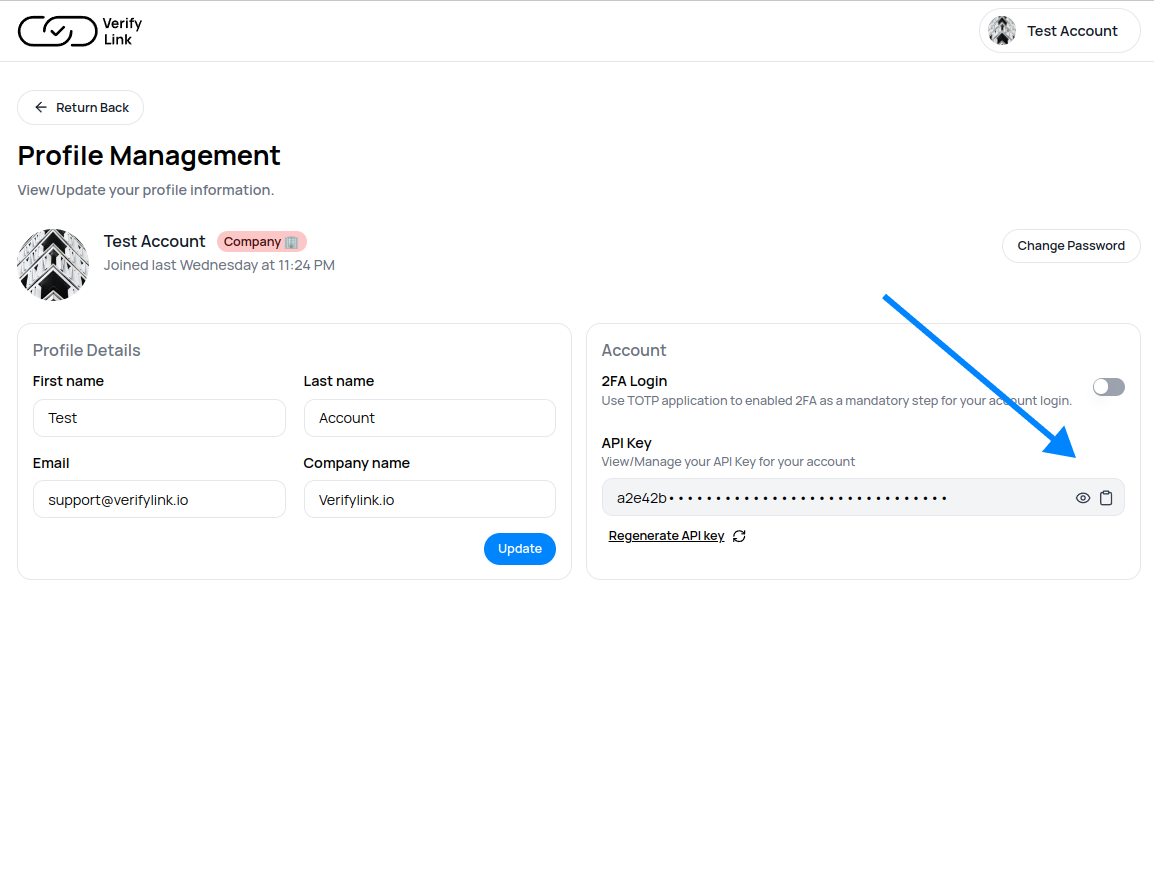
Task: Open the Test Account user menu
Action: (1060, 31)
